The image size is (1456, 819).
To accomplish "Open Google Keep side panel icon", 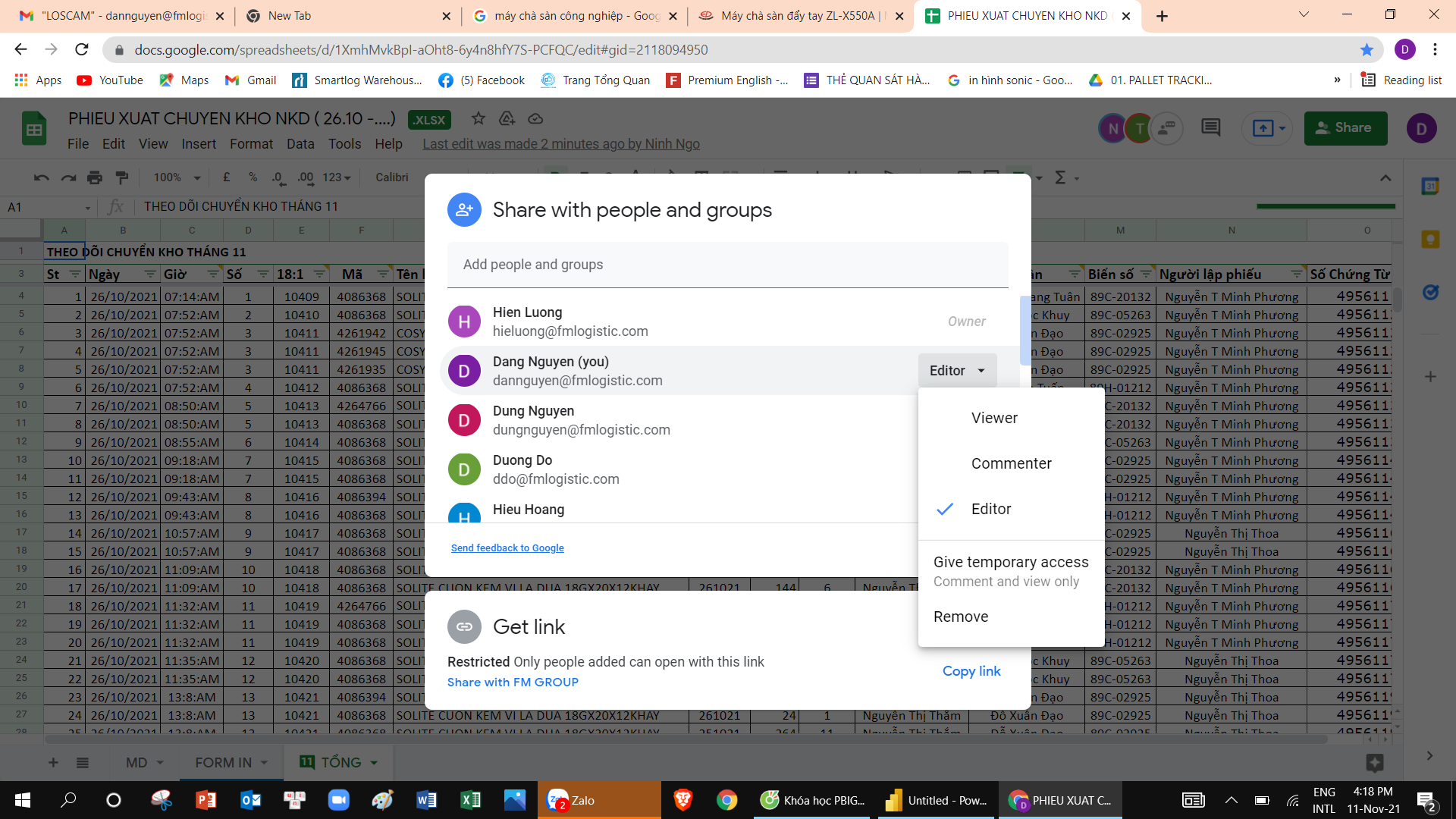I will tap(1430, 240).
